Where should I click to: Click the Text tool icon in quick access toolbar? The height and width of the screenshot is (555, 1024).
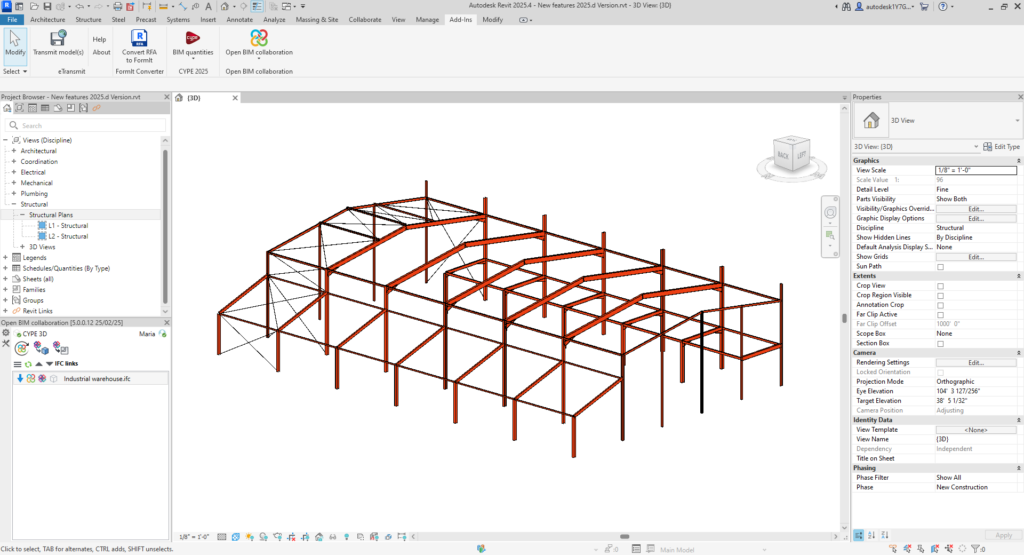pyautogui.click(x=208, y=6)
